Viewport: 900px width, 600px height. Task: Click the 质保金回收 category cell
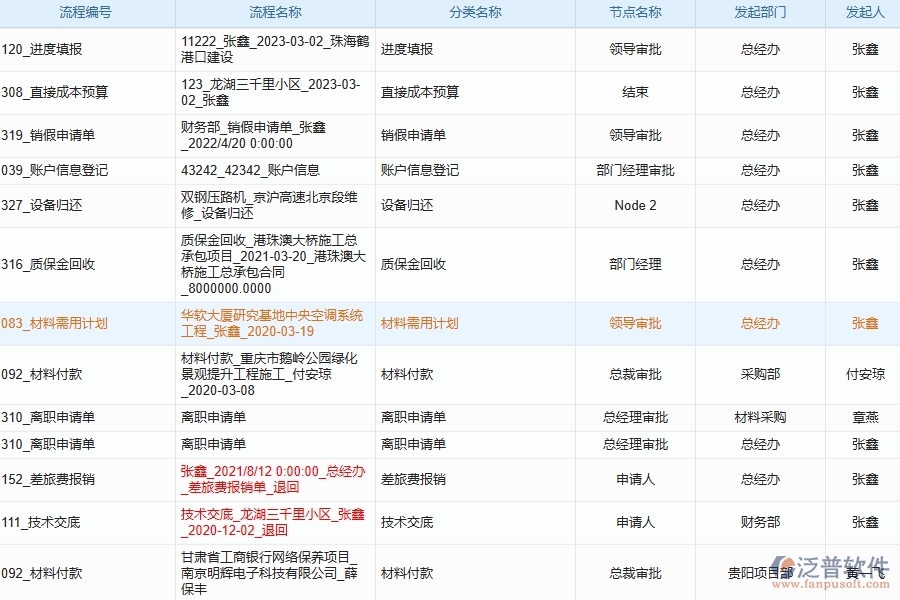click(x=417, y=265)
